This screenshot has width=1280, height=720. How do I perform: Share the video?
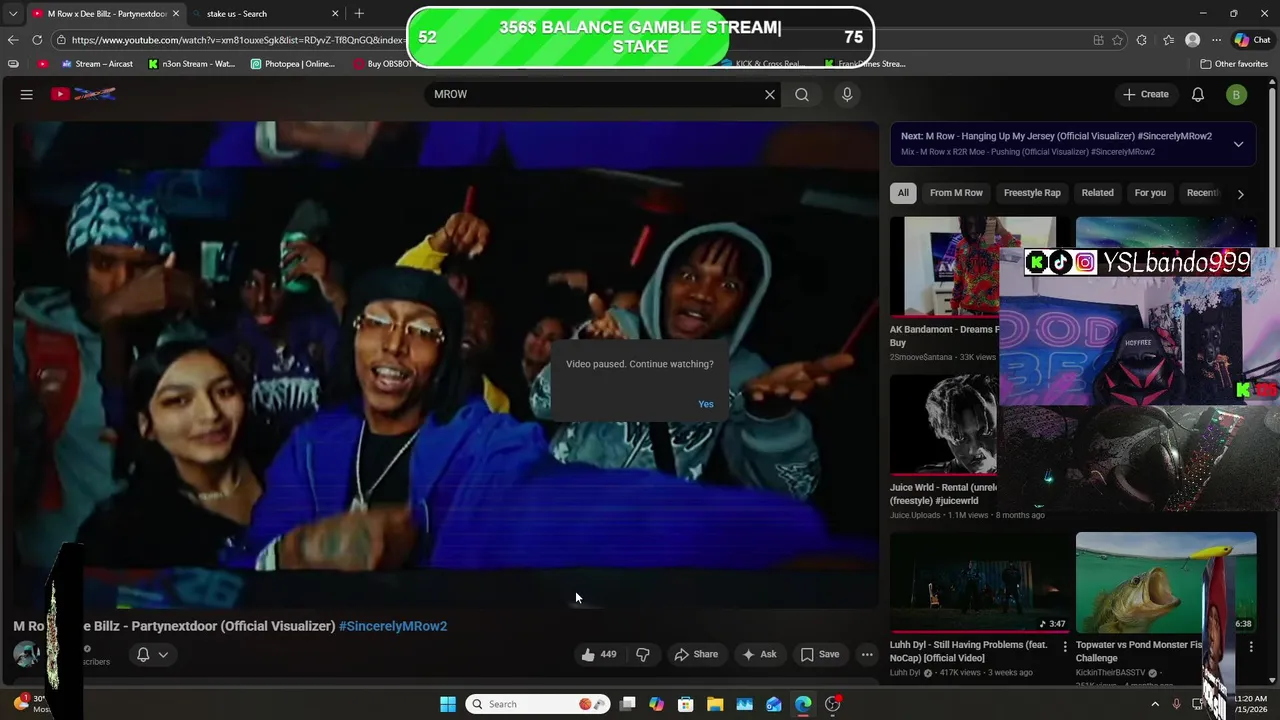696,654
